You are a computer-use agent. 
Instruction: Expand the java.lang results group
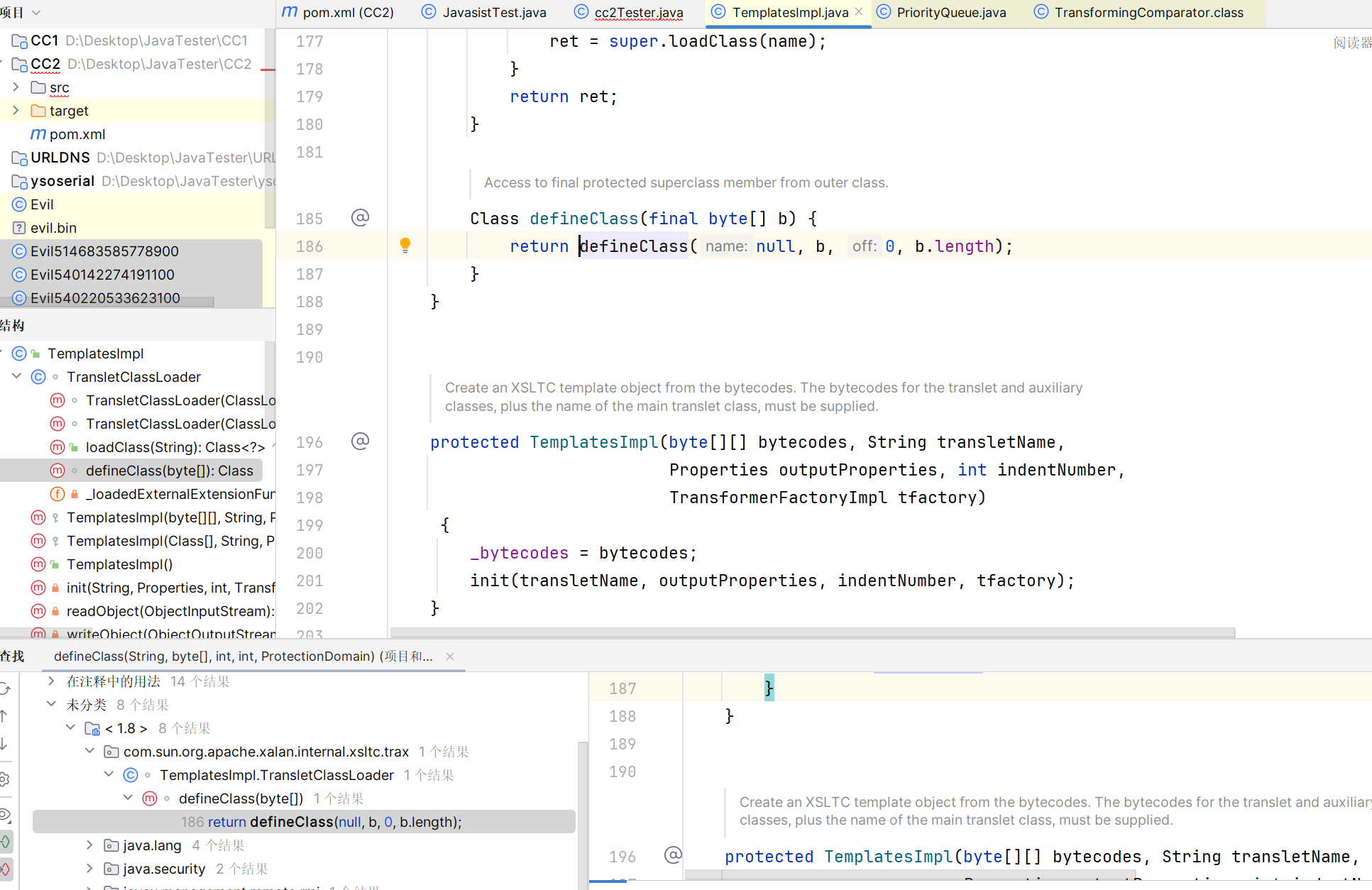point(90,845)
